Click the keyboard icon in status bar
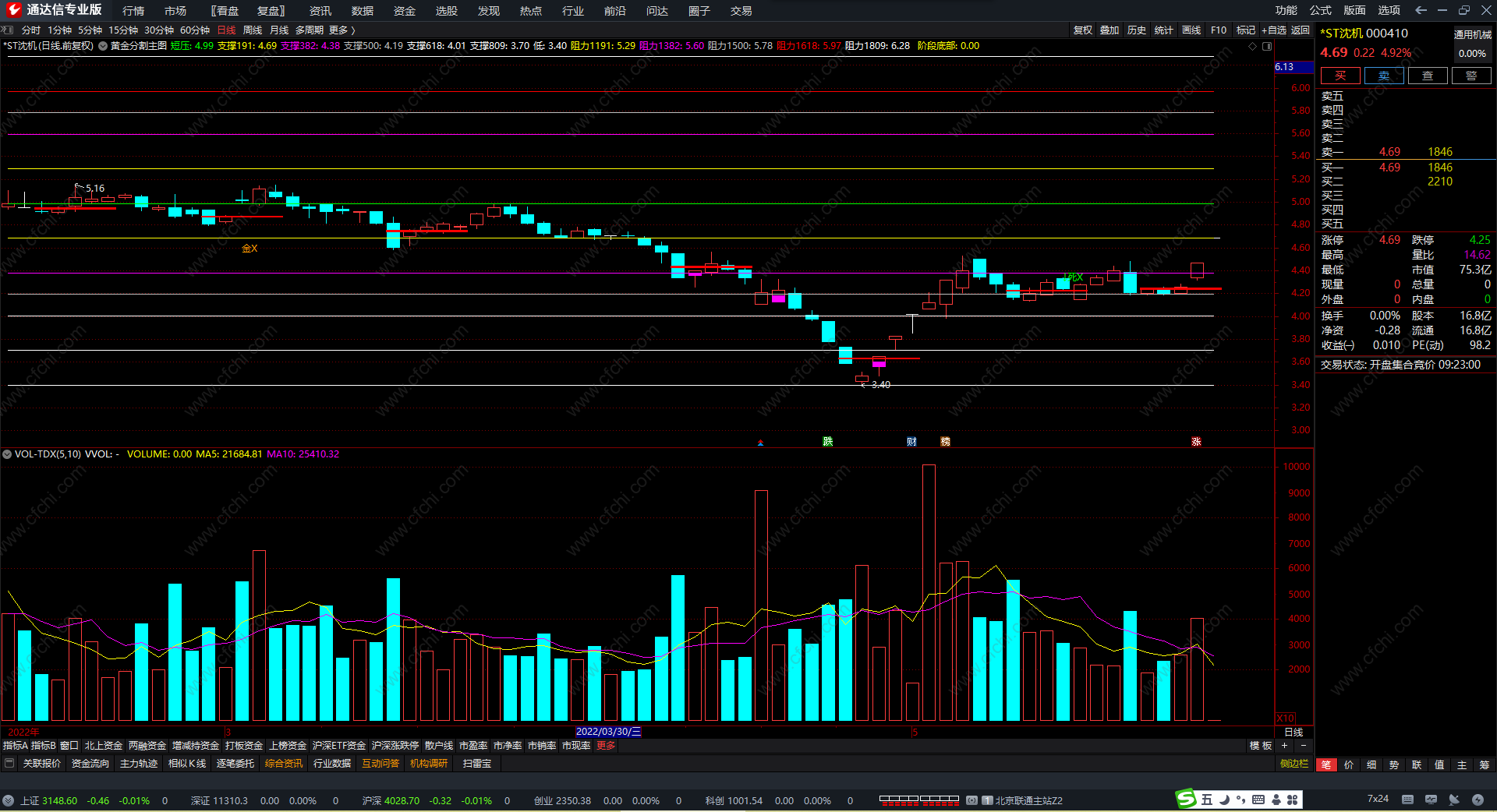The image size is (1497, 812). [x=1407, y=800]
